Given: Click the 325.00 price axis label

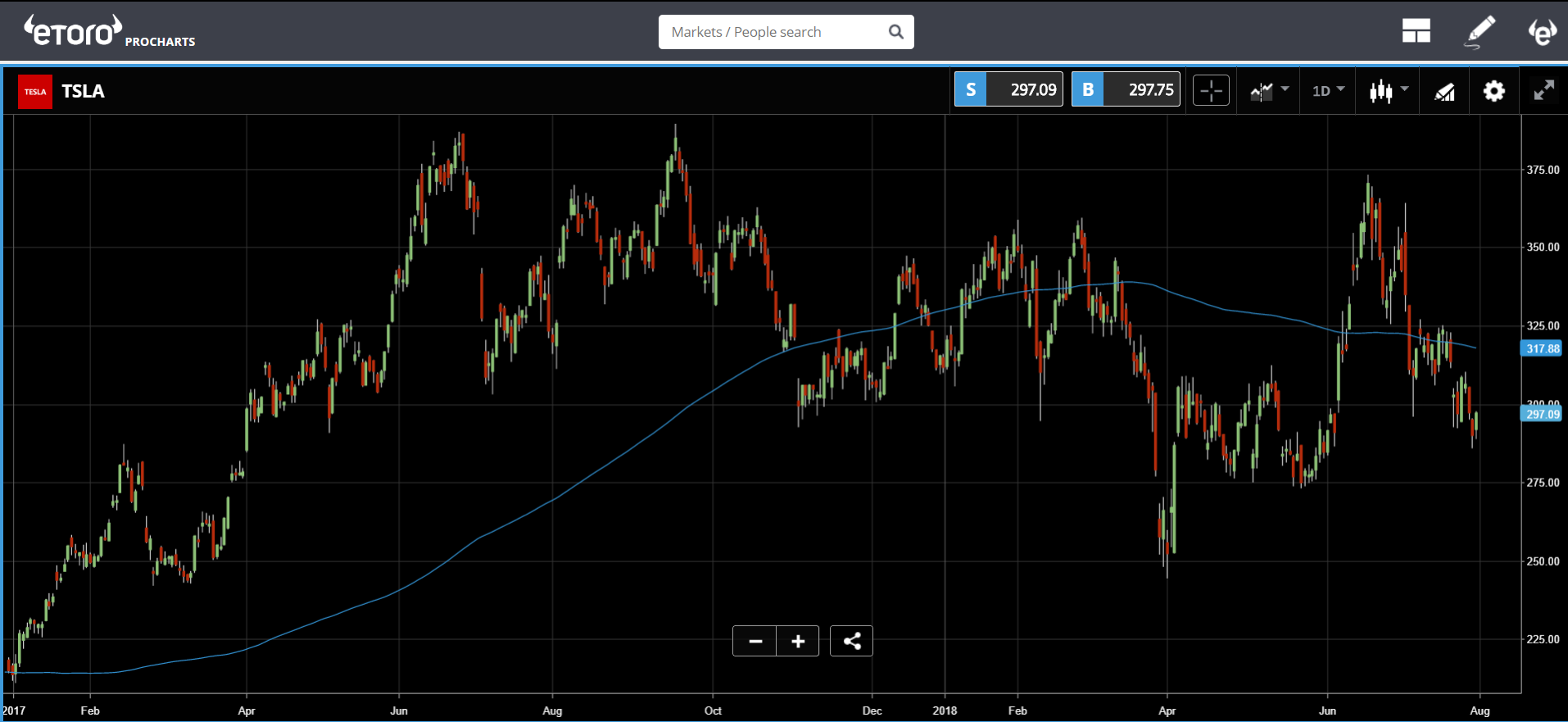Looking at the screenshot, I should 1543,325.
